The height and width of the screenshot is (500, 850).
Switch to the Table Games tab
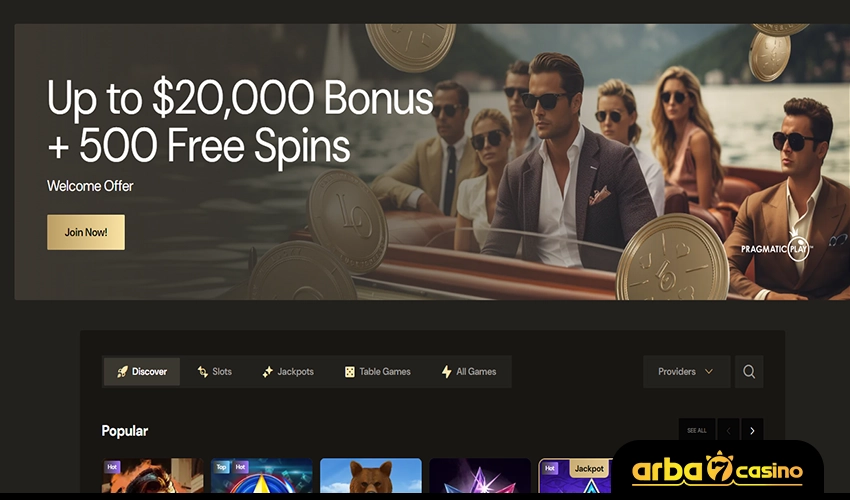click(x=378, y=371)
